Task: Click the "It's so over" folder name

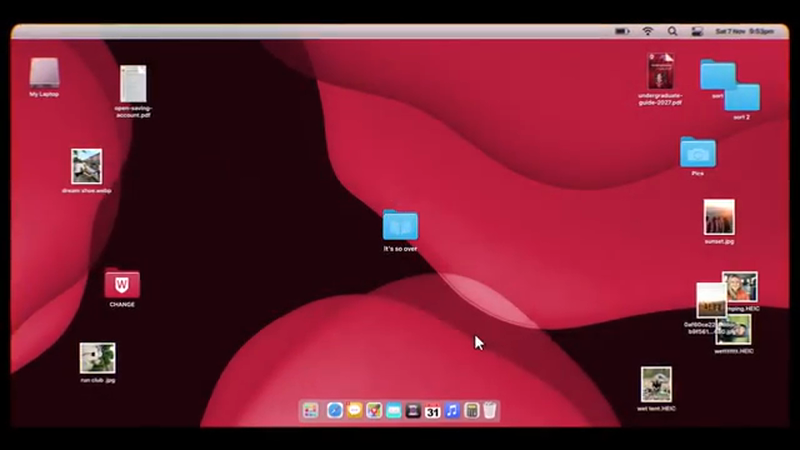Action: [x=401, y=249]
